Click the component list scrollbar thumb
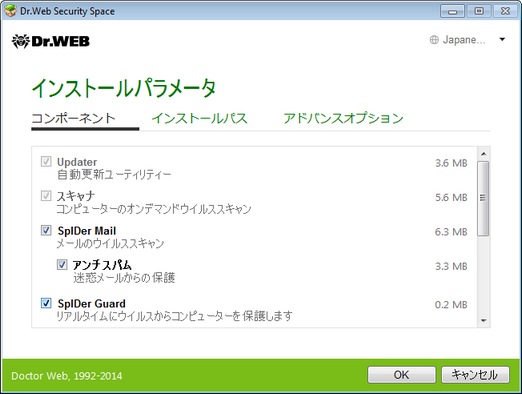This screenshot has width=522, height=394. coord(483,198)
